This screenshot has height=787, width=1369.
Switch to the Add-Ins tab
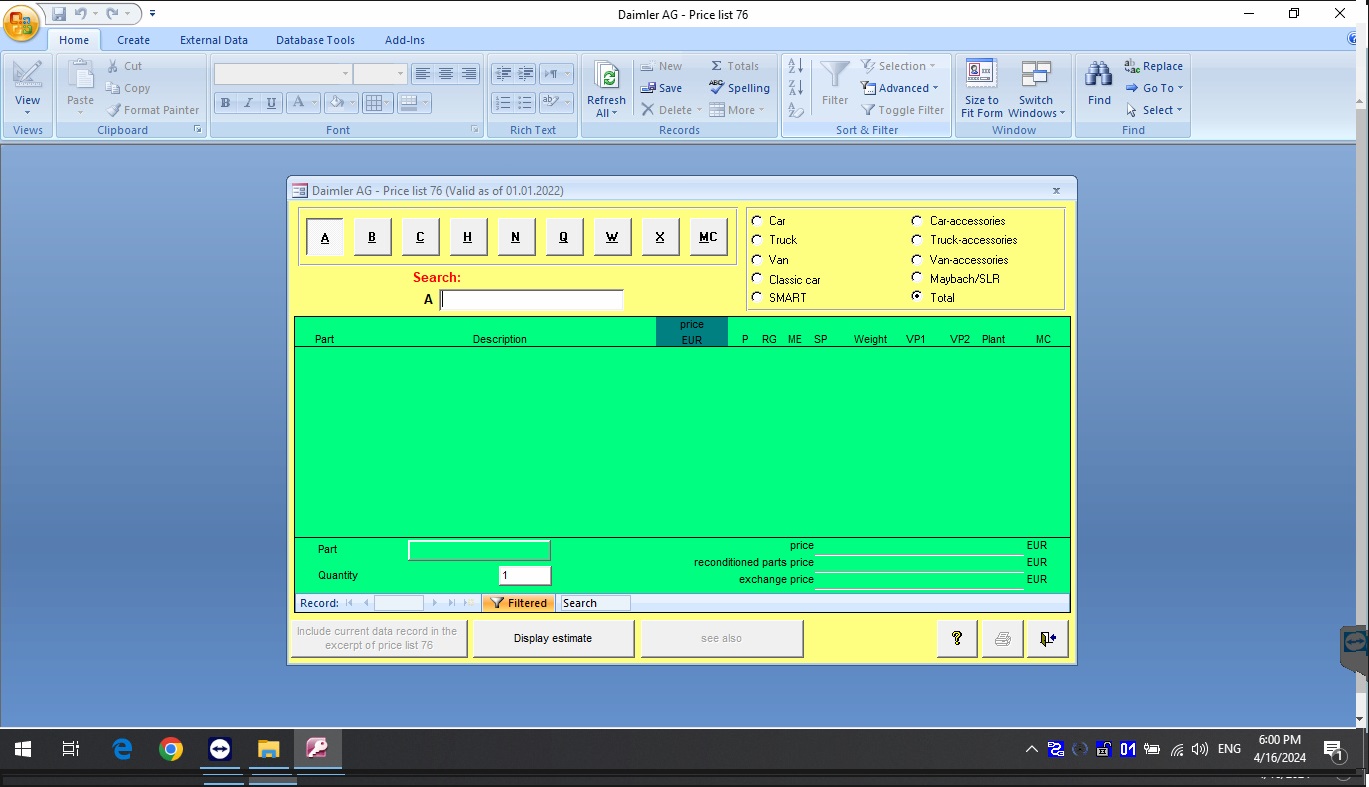point(405,40)
